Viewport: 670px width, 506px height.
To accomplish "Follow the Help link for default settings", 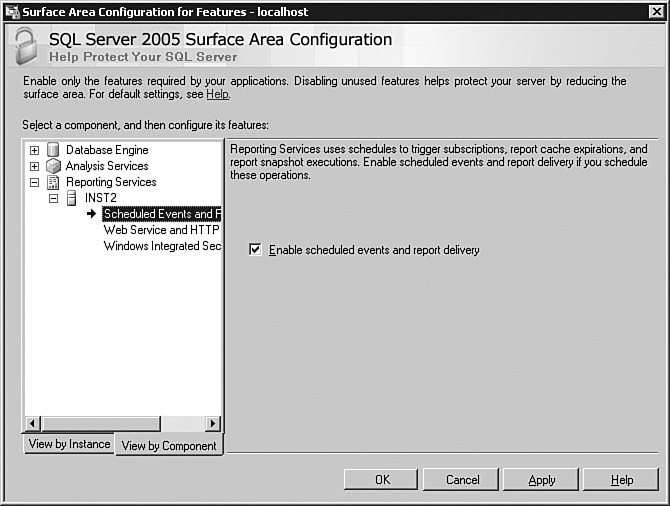I will 217,94.
